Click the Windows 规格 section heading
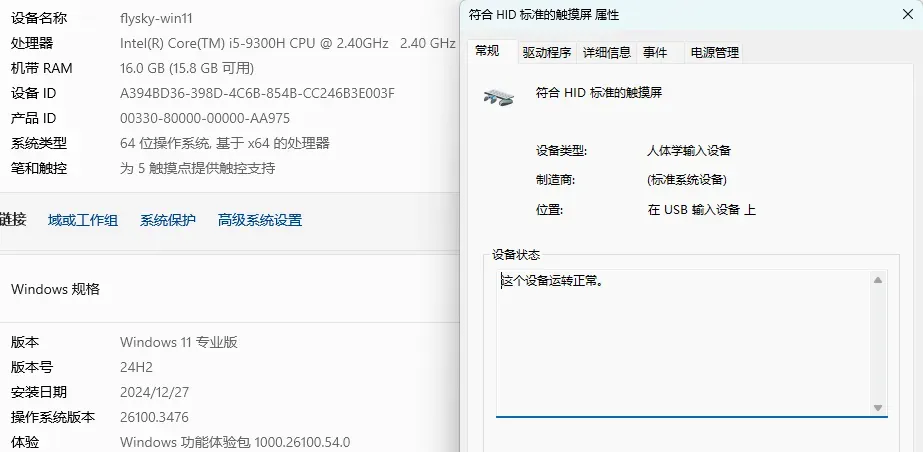The width and height of the screenshot is (923, 452). pos(55,289)
